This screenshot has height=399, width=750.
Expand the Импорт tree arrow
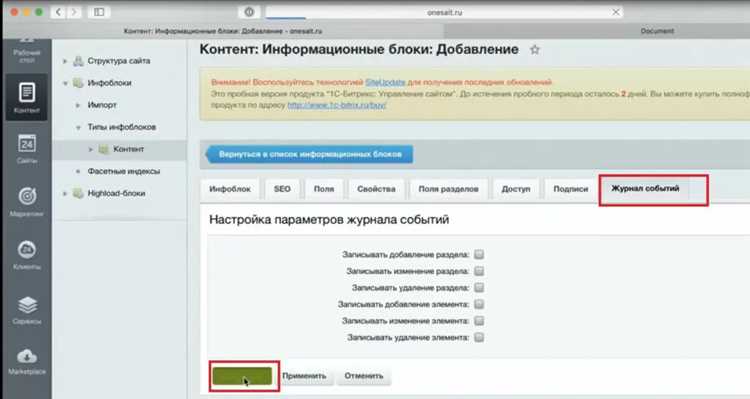(78, 105)
